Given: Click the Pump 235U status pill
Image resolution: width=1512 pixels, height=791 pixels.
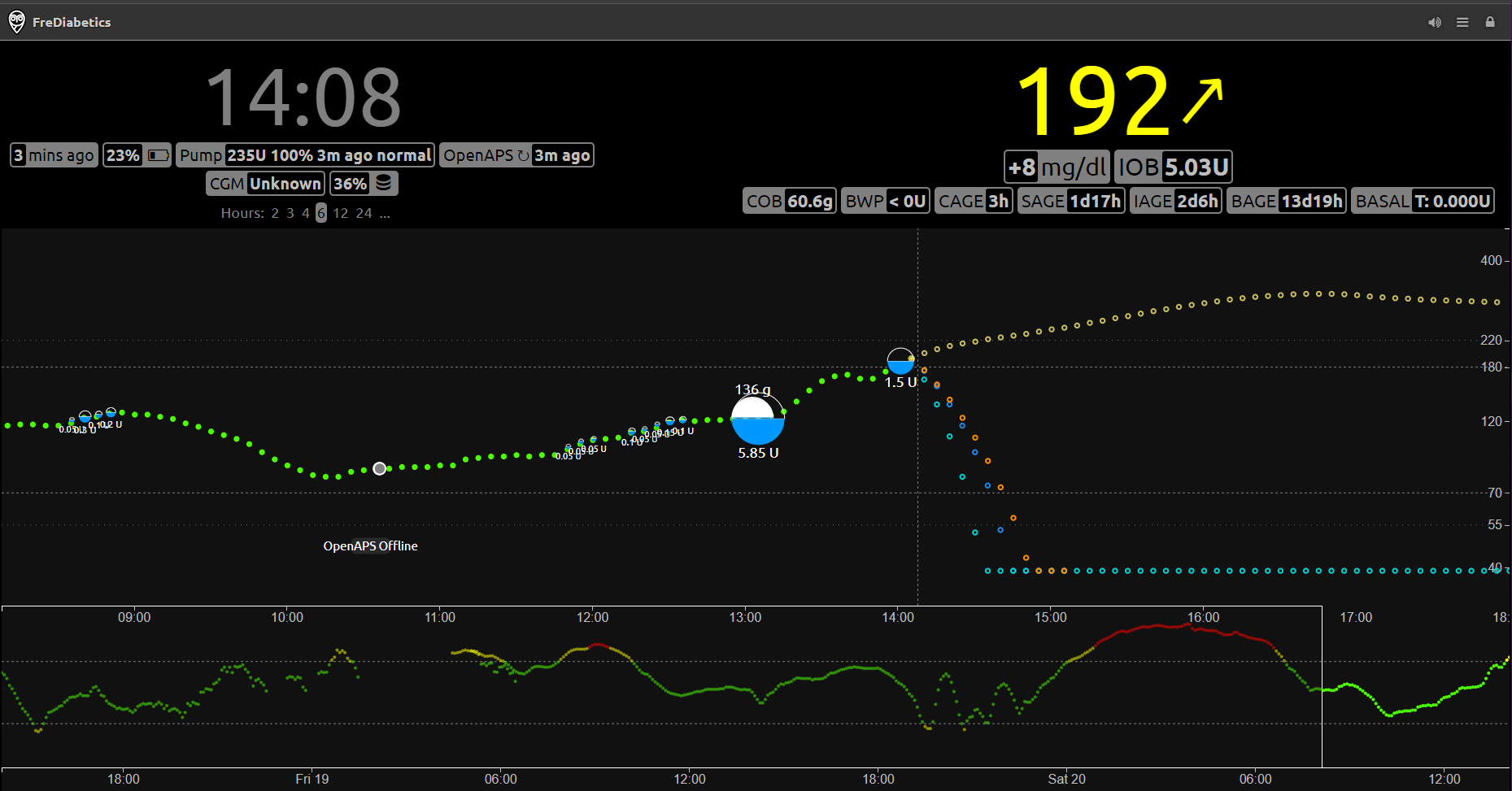Looking at the screenshot, I should 306,154.
